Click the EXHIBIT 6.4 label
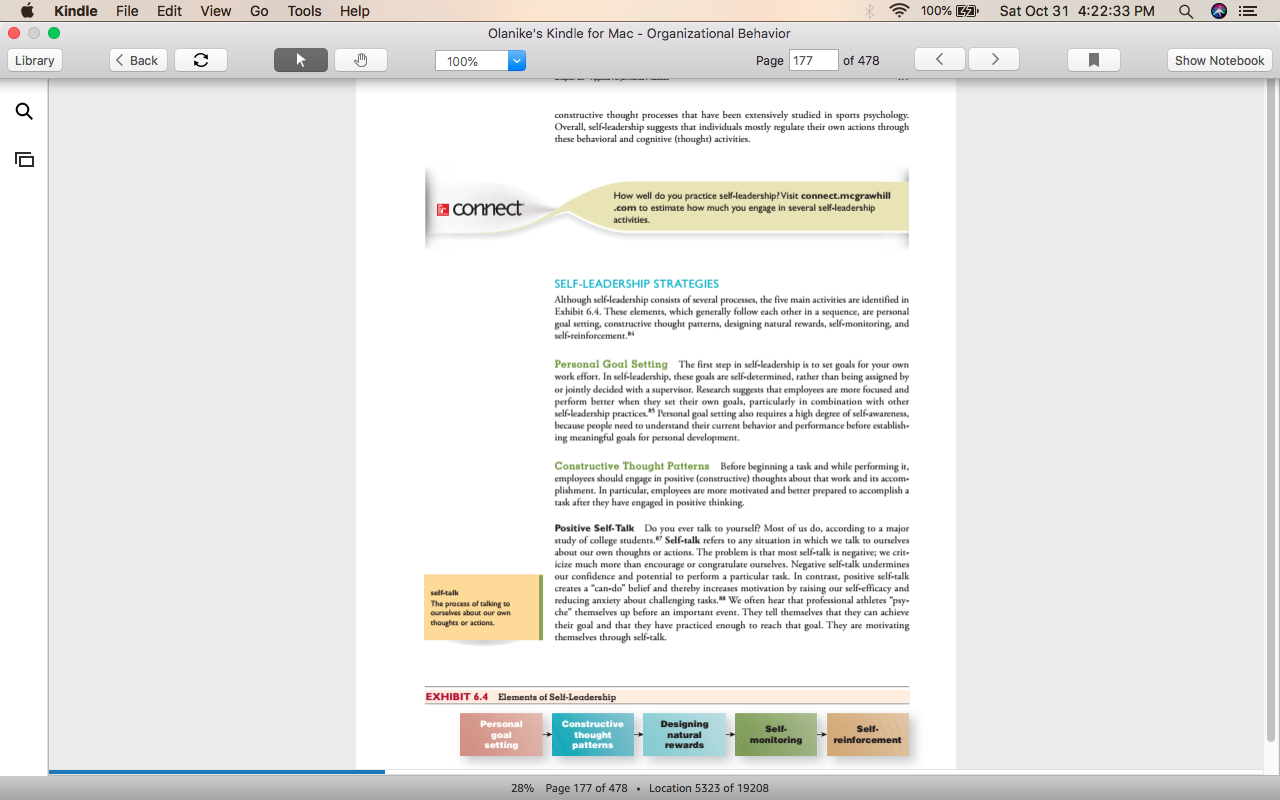 click(457, 697)
